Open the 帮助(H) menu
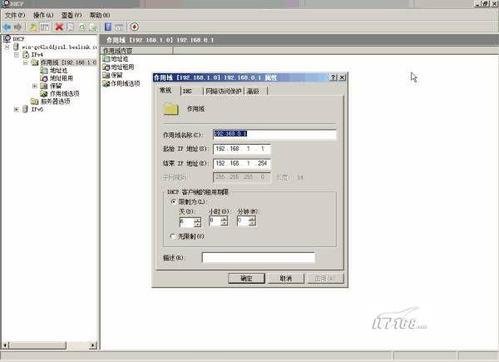The image size is (499, 362). [100, 15]
